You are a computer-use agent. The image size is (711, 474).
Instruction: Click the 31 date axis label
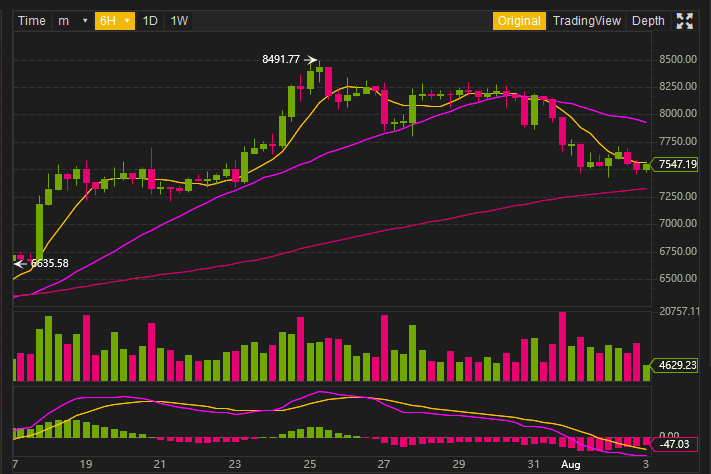point(533,464)
